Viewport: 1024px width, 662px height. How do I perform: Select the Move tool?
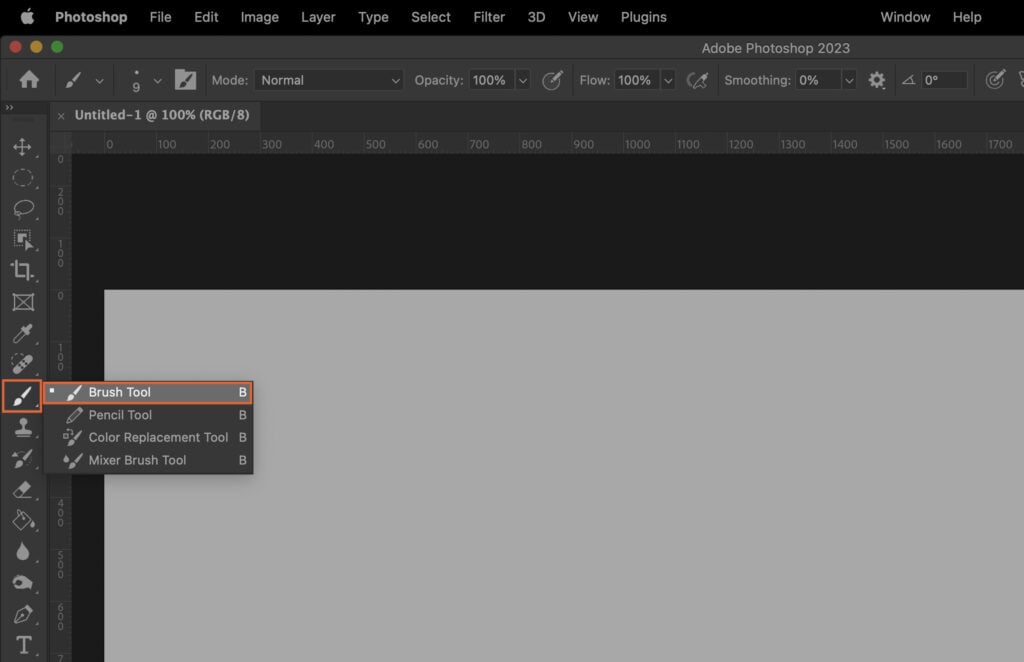pos(23,147)
